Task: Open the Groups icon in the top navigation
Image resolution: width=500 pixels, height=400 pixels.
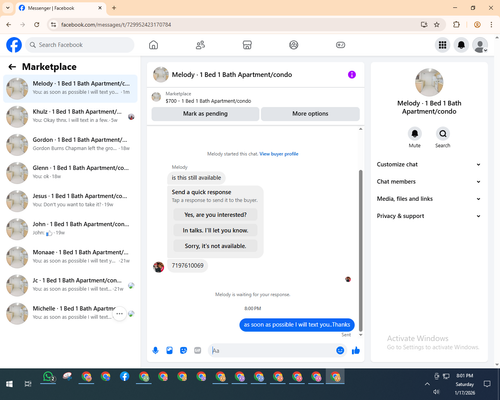Action: [294, 45]
